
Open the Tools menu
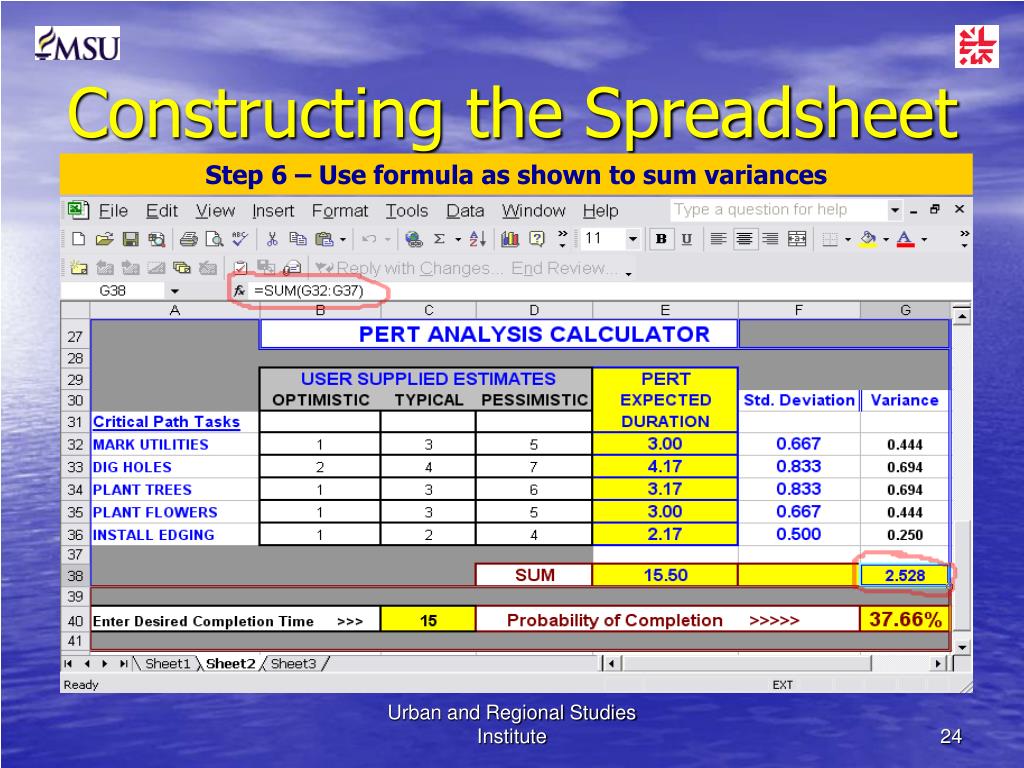coord(407,211)
